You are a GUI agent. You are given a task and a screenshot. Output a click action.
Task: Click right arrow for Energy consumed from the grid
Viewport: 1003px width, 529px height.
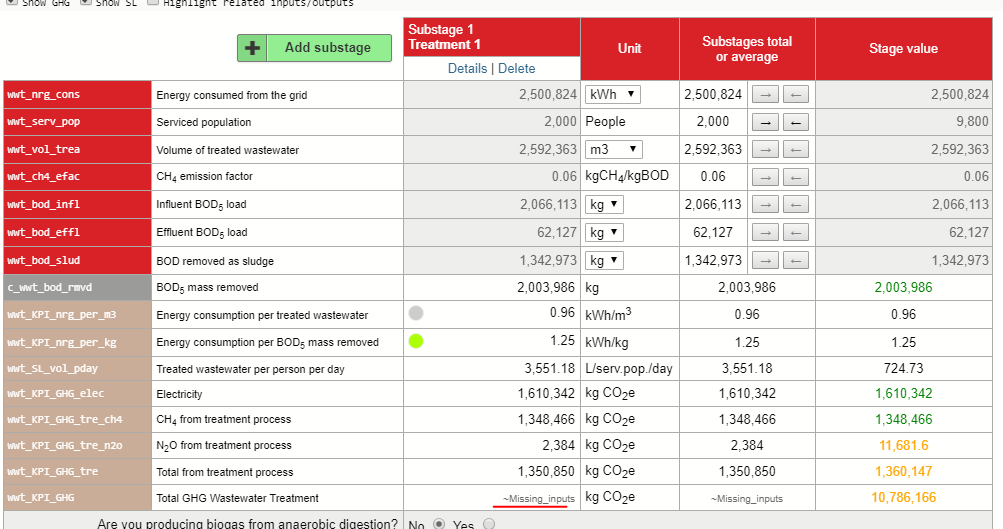point(765,95)
